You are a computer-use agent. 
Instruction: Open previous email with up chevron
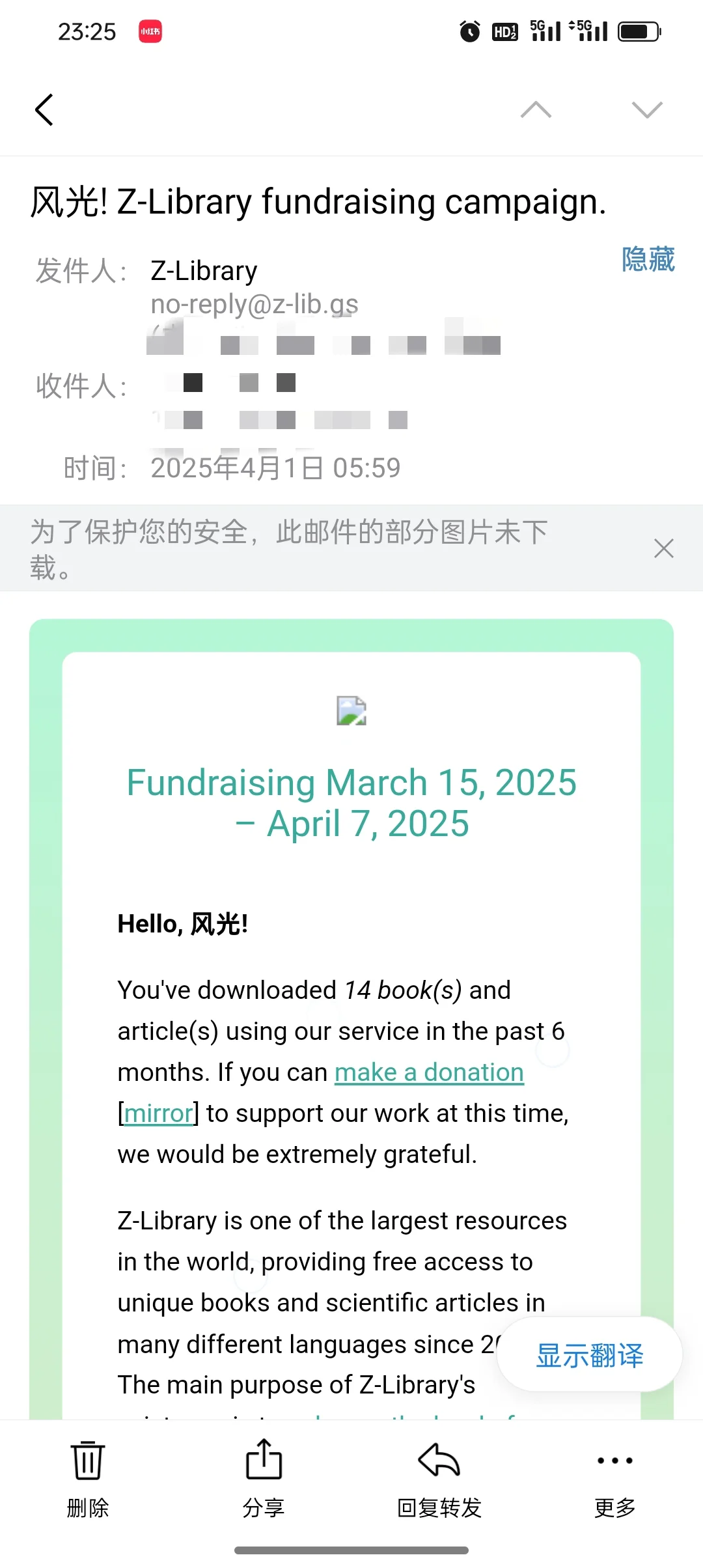tap(536, 109)
